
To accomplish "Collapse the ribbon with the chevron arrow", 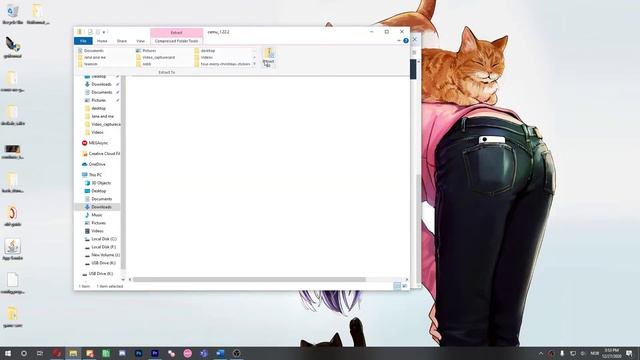I will (399, 40).
